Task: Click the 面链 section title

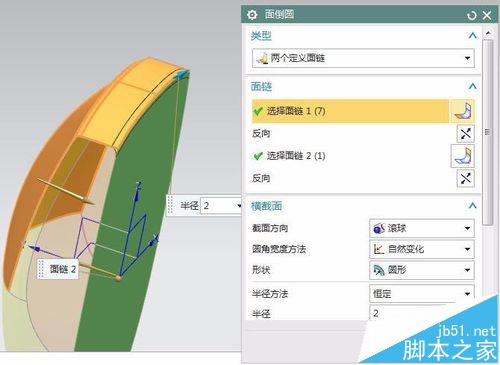Action: tap(261, 86)
